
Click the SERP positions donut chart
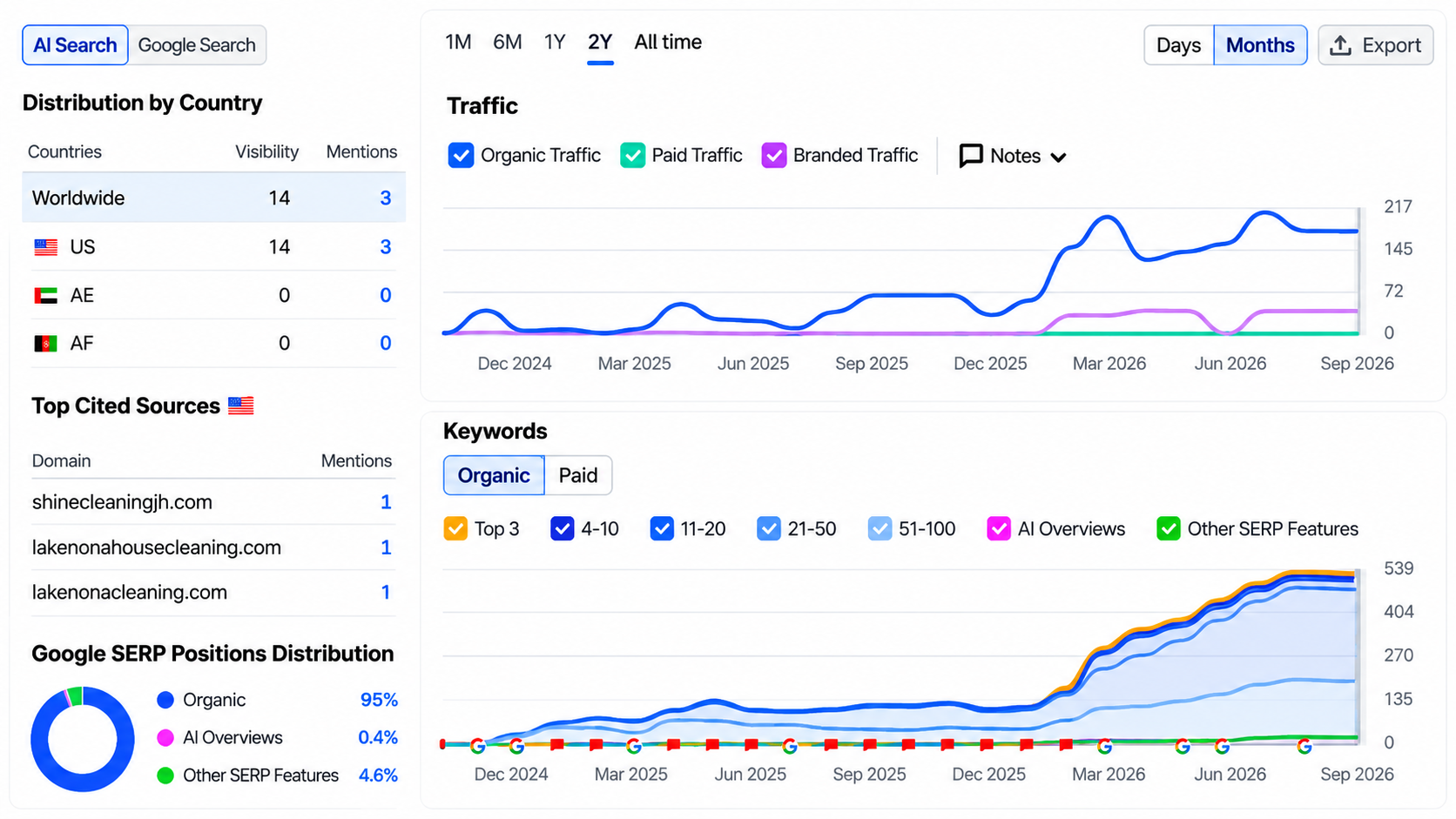click(83, 739)
